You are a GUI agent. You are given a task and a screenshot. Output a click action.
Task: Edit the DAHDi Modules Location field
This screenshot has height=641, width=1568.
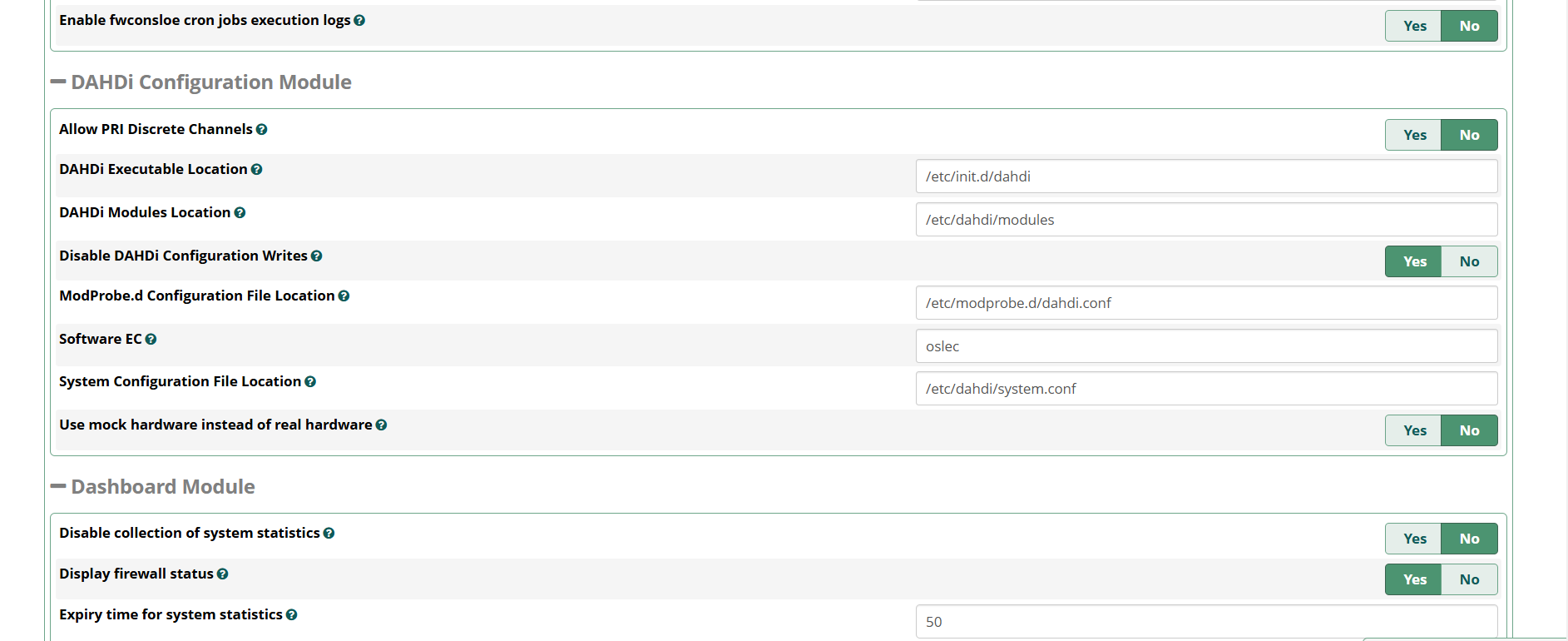click(1206, 220)
